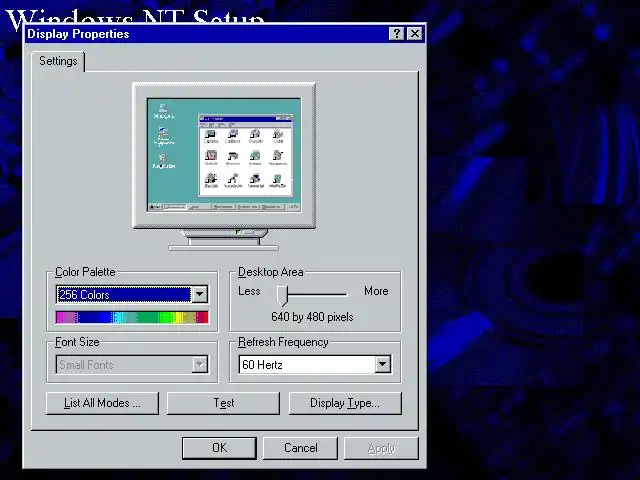Image resolution: width=640 pixels, height=480 pixels.
Task: Click the question mark help button in title bar
Action: (x=396, y=33)
